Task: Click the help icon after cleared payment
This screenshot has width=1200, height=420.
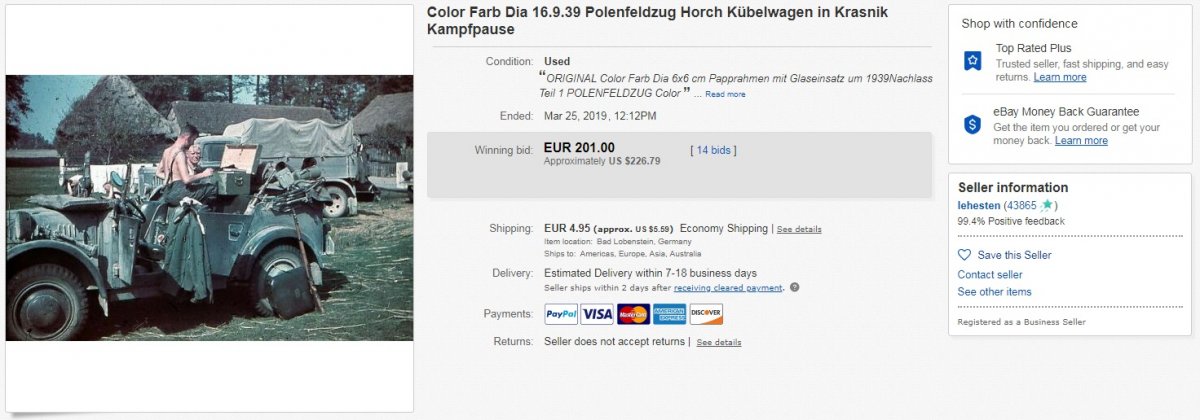Action: (794, 288)
